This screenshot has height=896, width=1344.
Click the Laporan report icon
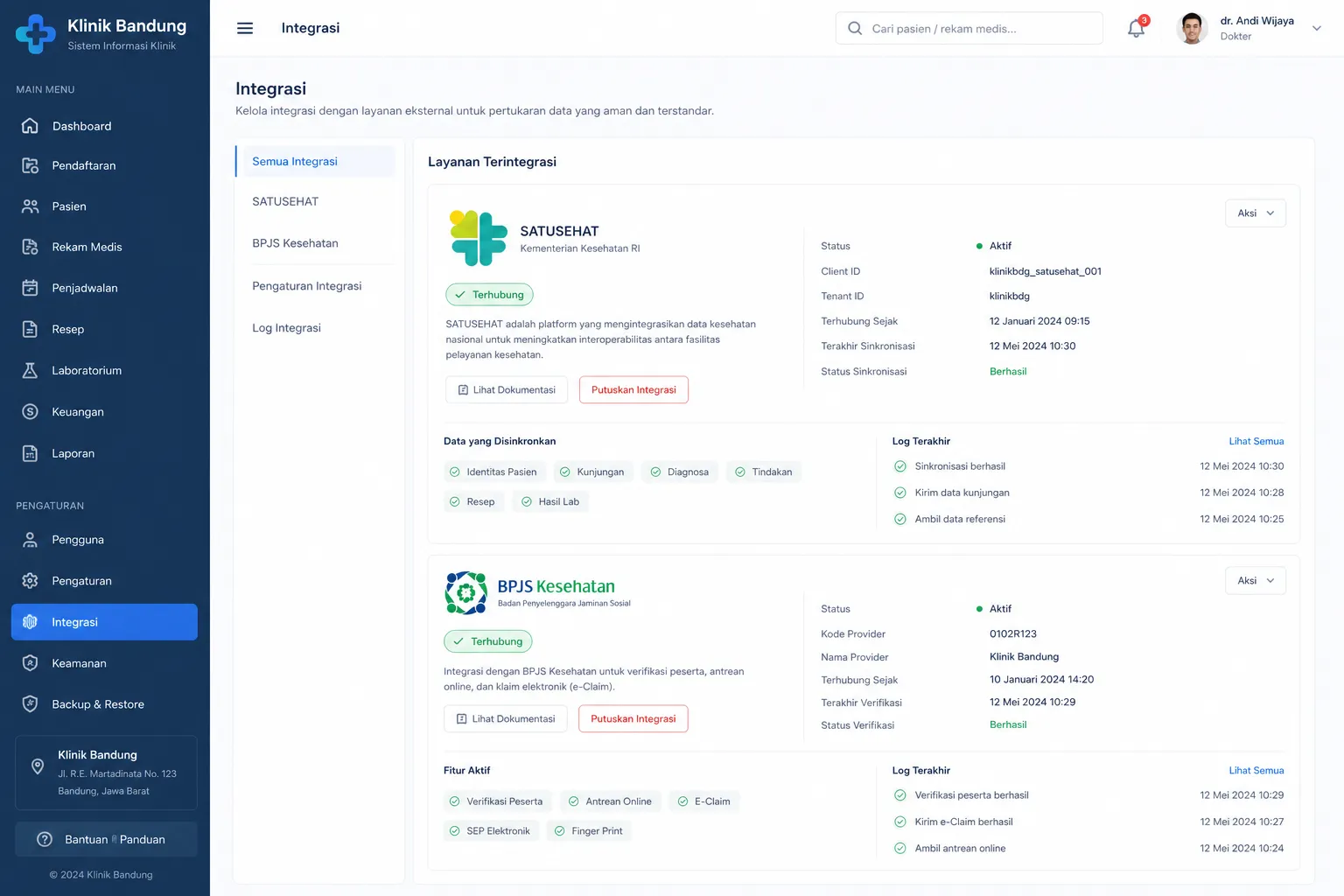(30, 453)
